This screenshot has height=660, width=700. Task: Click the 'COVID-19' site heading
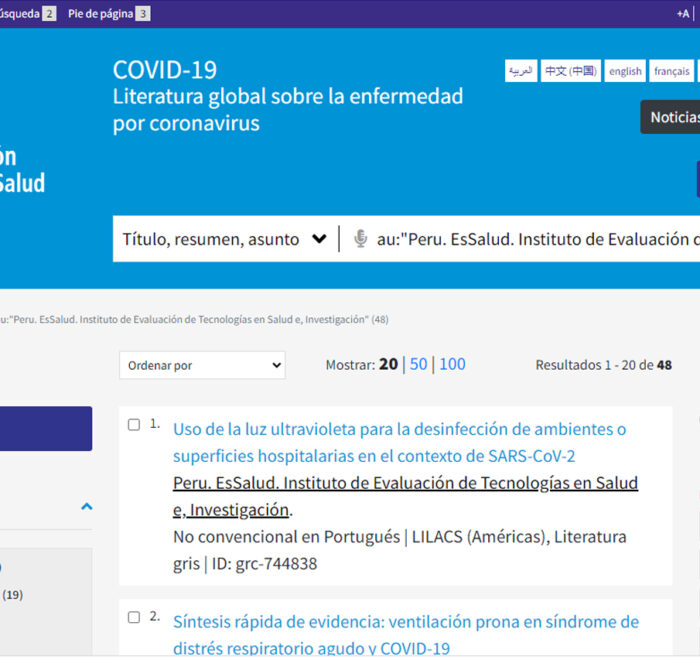pyautogui.click(x=165, y=70)
